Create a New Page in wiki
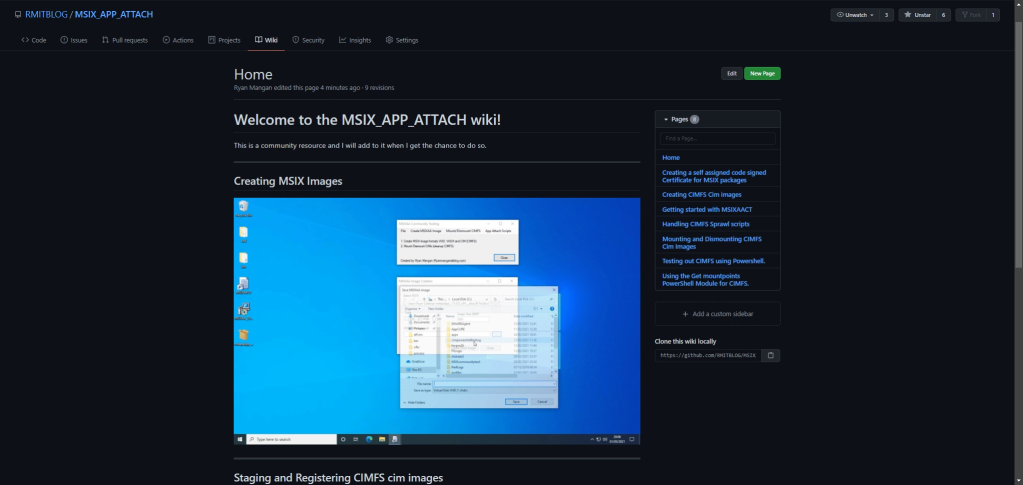The height and width of the screenshot is (485, 1023). coord(762,74)
